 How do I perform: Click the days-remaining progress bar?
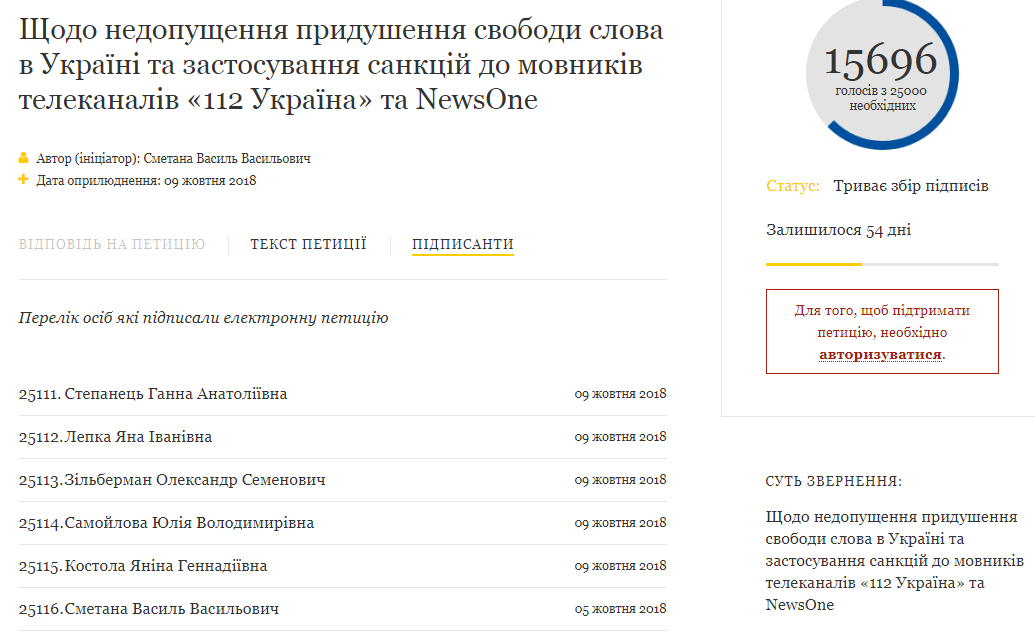click(x=881, y=264)
